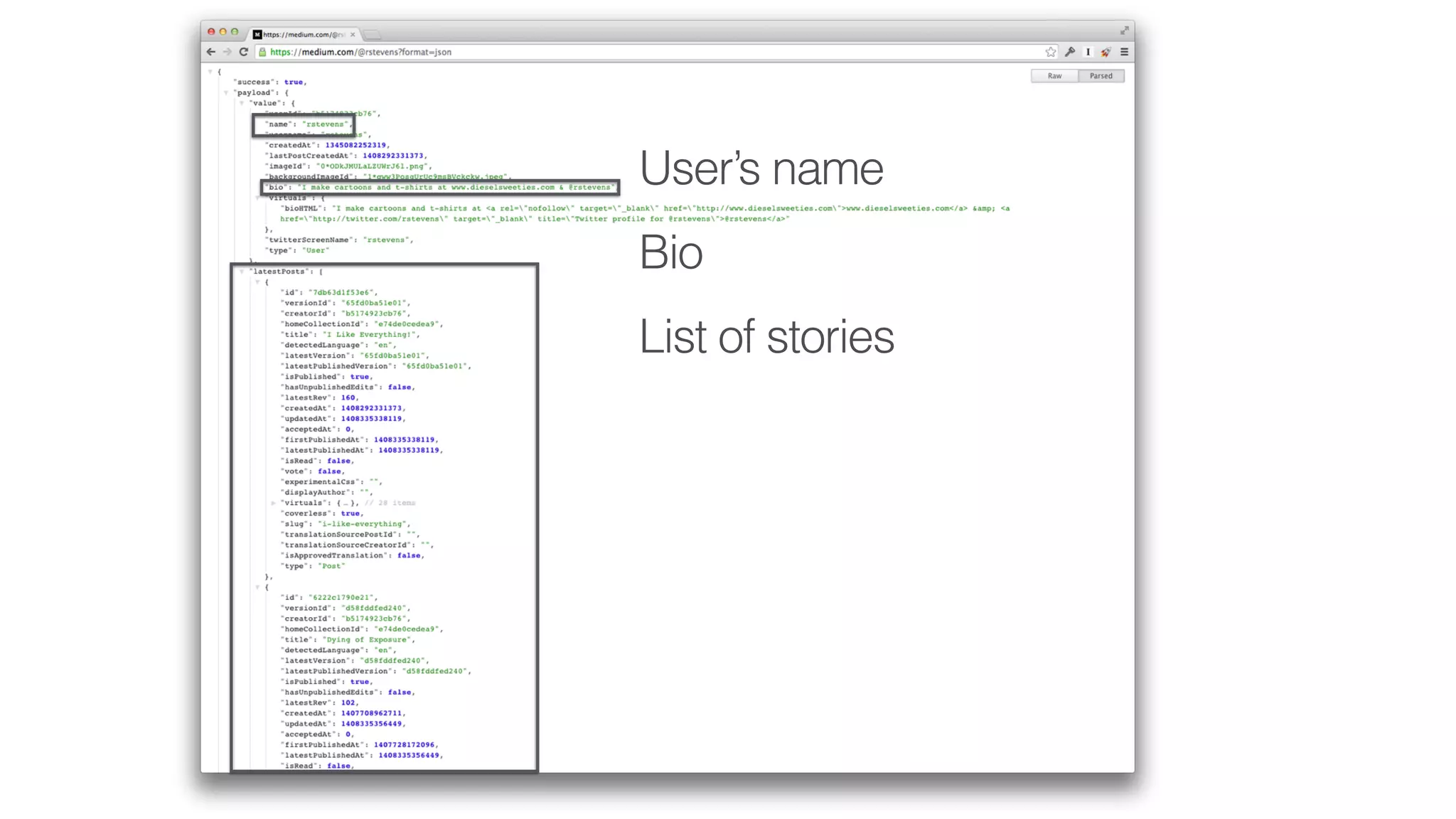Click versionId value "d58fddfed240"
Screen dimensions: 1456x819
click(x=374, y=608)
